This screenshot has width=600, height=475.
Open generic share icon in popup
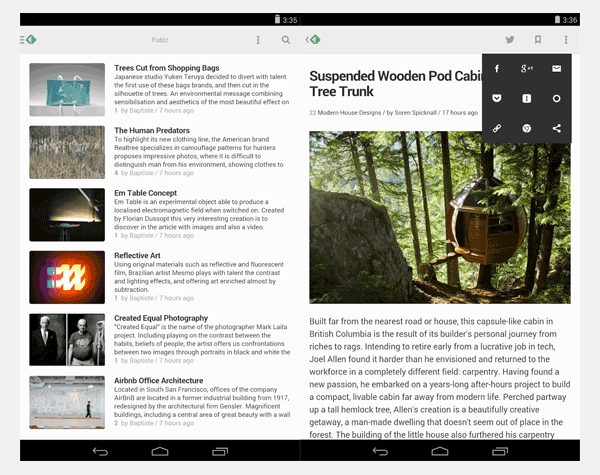click(x=557, y=129)
